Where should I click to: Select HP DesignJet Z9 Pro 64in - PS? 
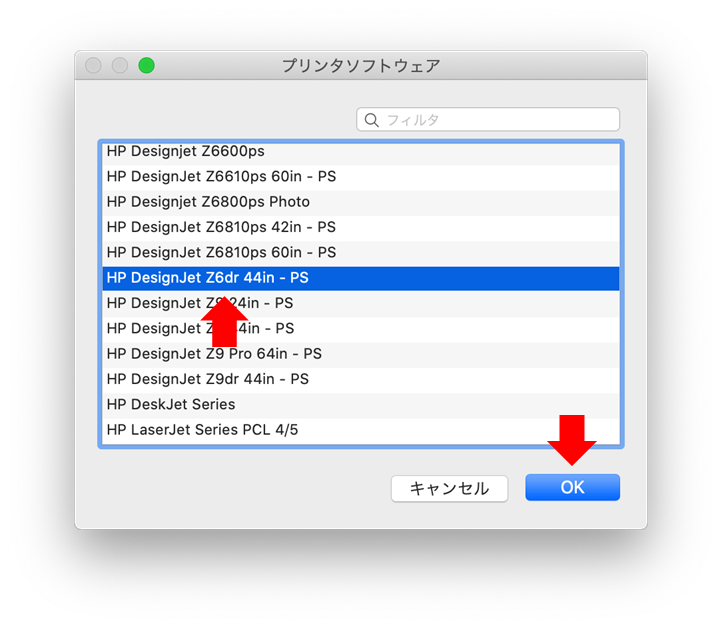(361, 354)
